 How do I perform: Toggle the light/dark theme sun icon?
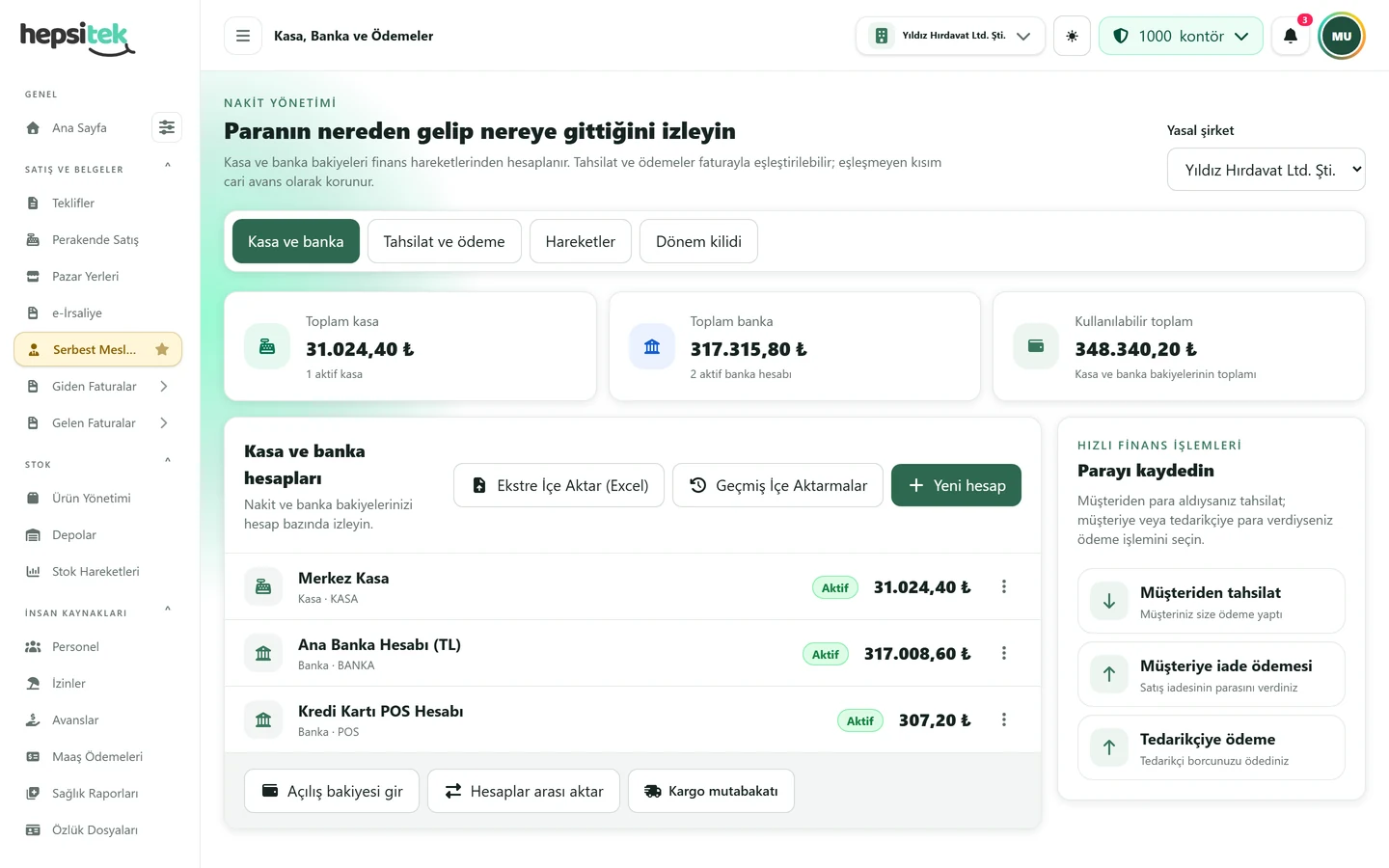1072,36
